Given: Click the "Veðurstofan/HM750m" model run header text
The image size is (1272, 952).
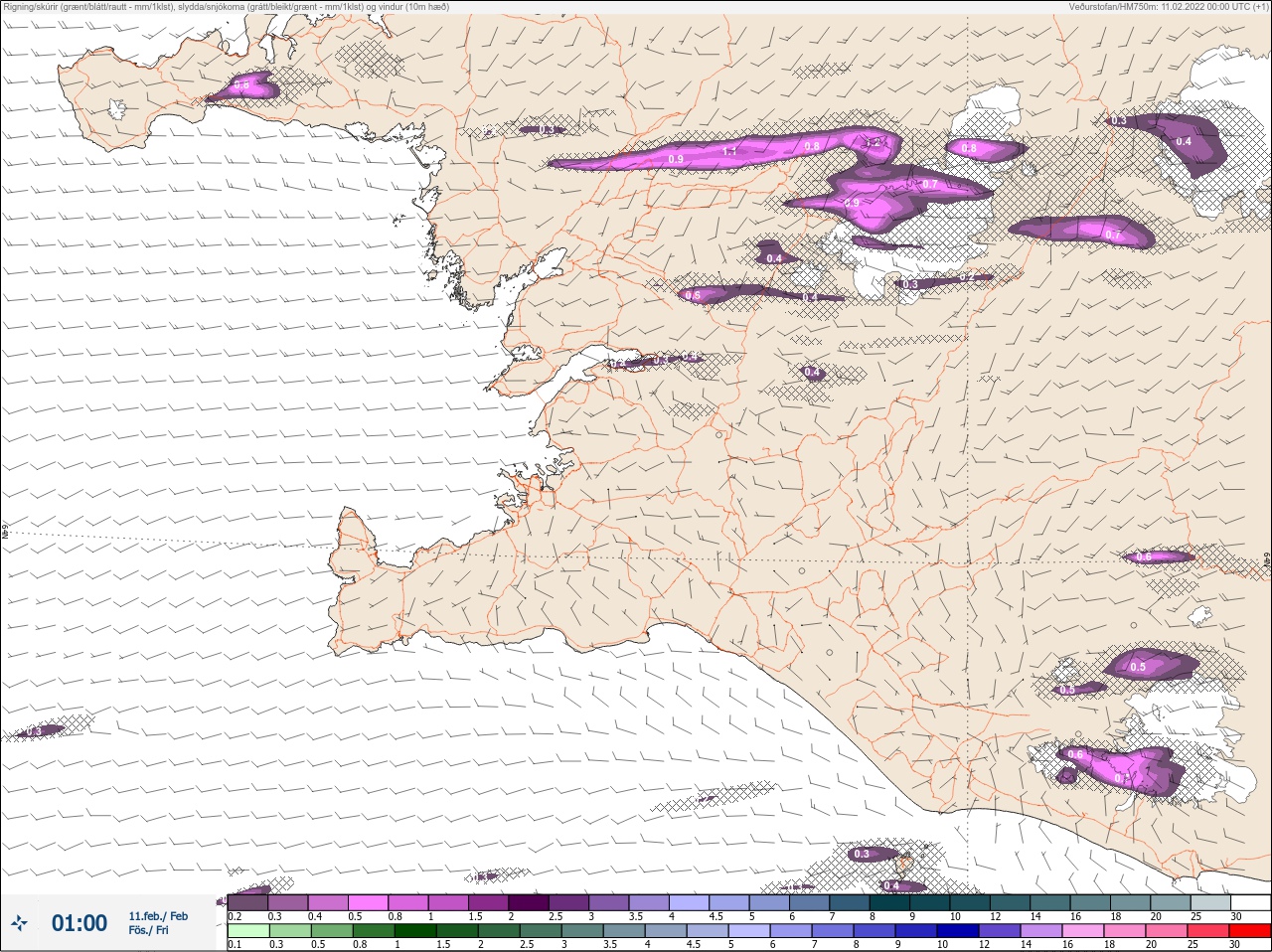Looking at the screenshot, I should click(1169, 7).
